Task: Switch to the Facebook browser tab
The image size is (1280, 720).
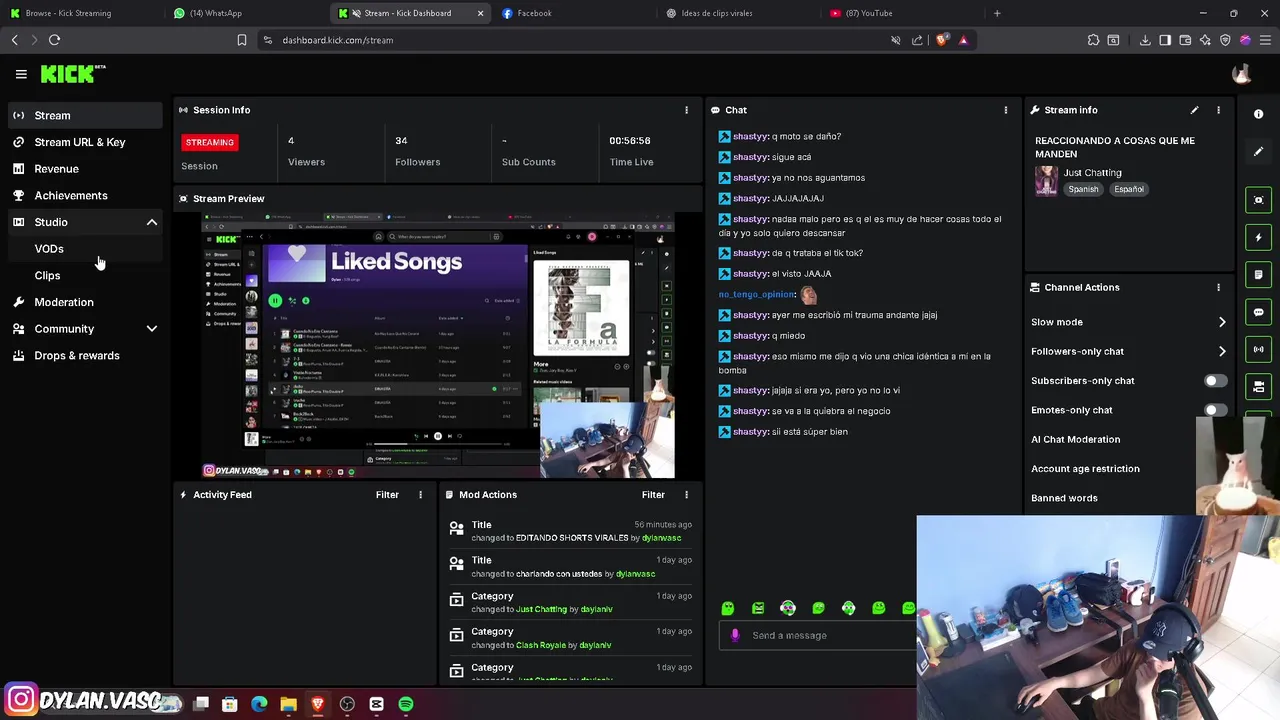Action: 576,13
